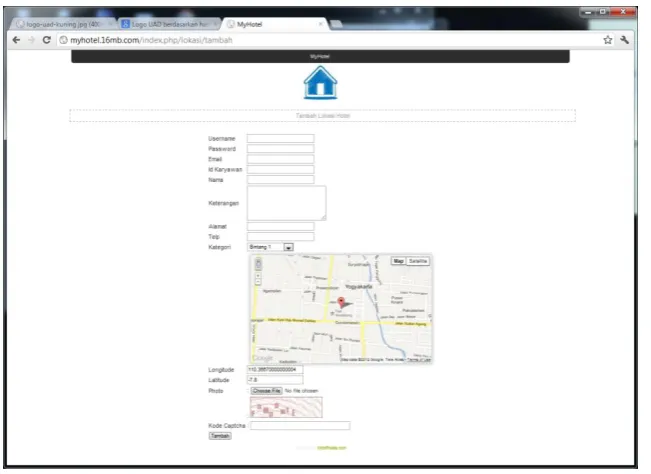651x474 pixels.
Task: Click the Alamat input field
Action: pyautogui.click(x=281, y=226)
